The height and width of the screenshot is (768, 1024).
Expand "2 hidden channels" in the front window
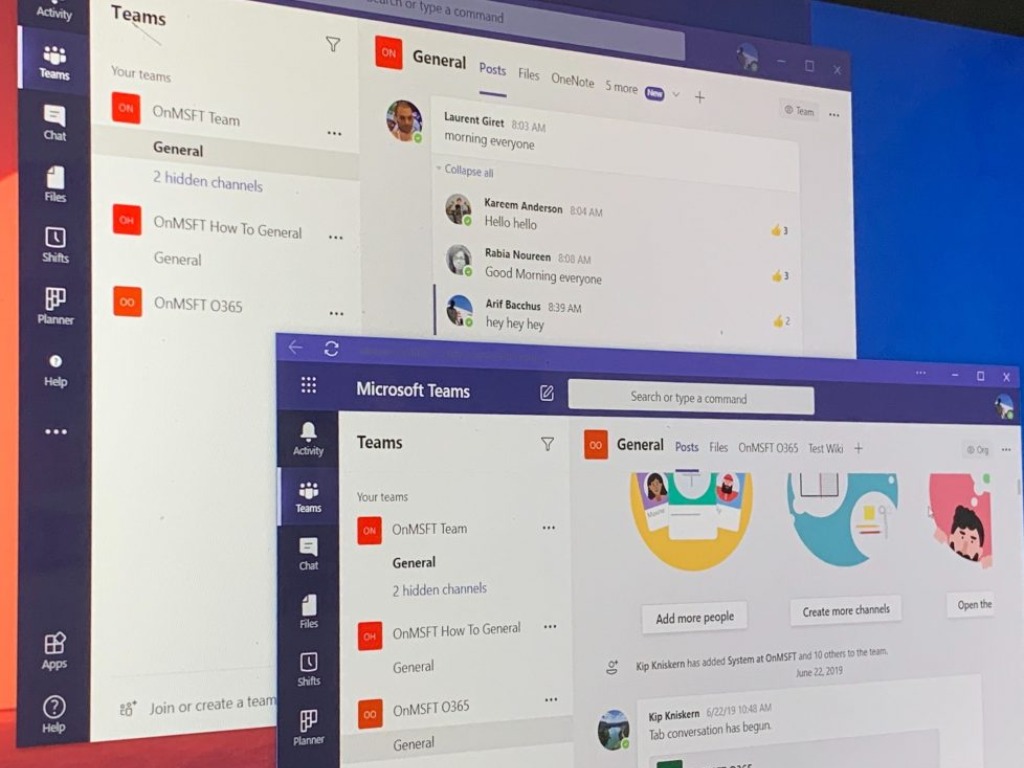(x=439, y=590)
